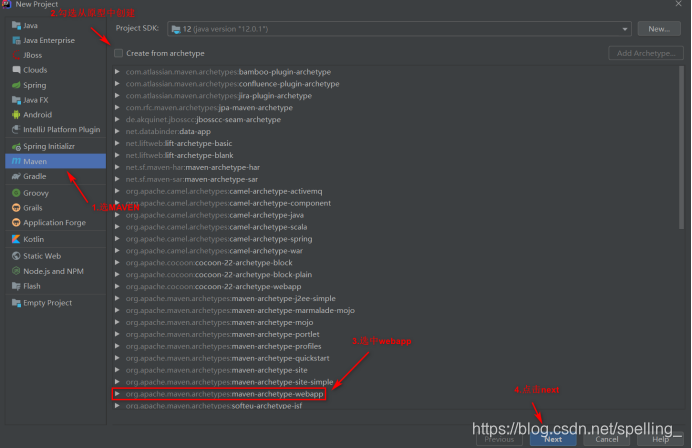
Task: Select maven-archetype-site-simple row
Action: pos(395,382)
